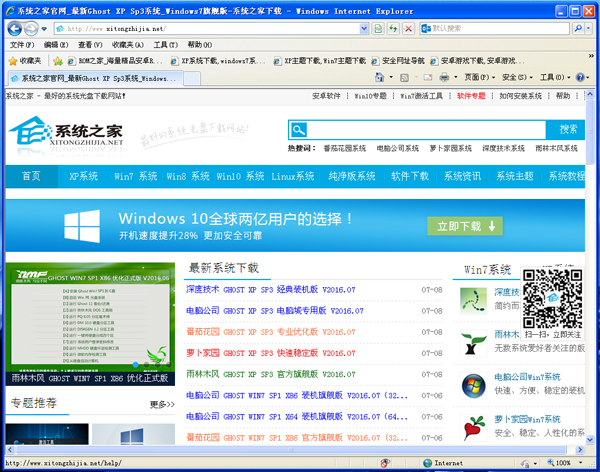
Task: Open search provider options dropdown arrow
Action: (x=589, y=28)
